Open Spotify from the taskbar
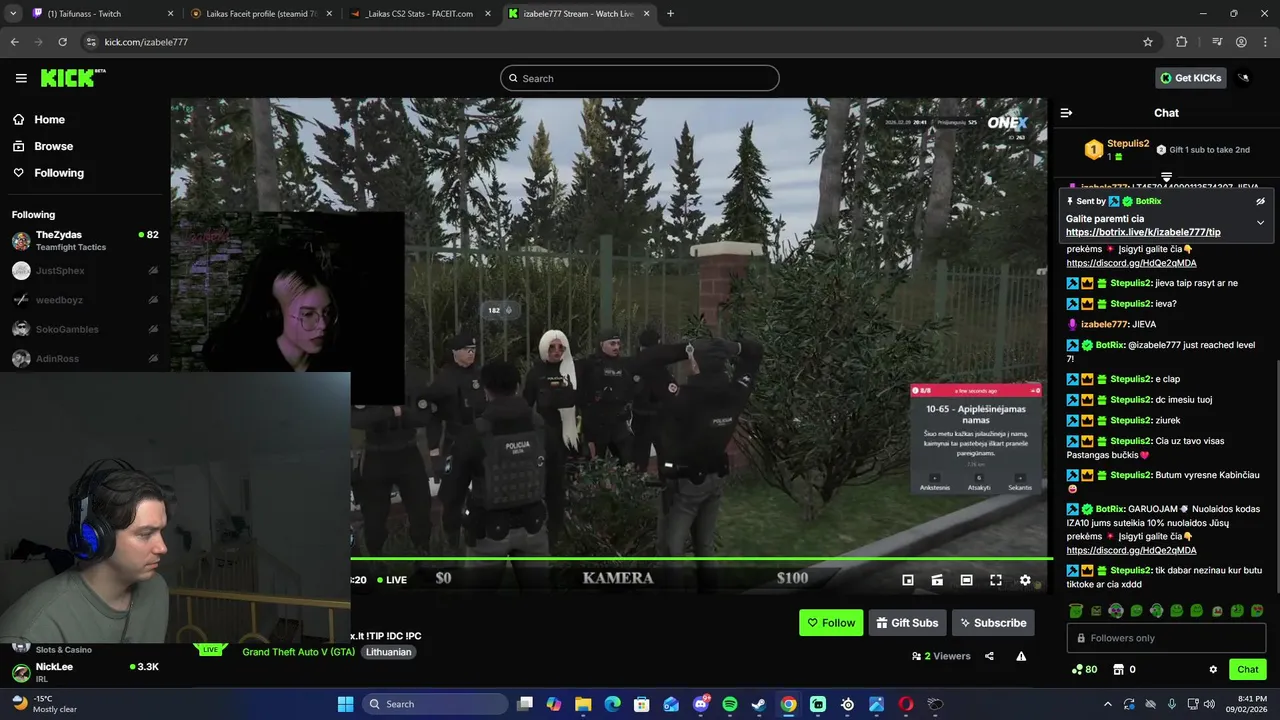1280x720 pixels. click(x=730, y=704)
